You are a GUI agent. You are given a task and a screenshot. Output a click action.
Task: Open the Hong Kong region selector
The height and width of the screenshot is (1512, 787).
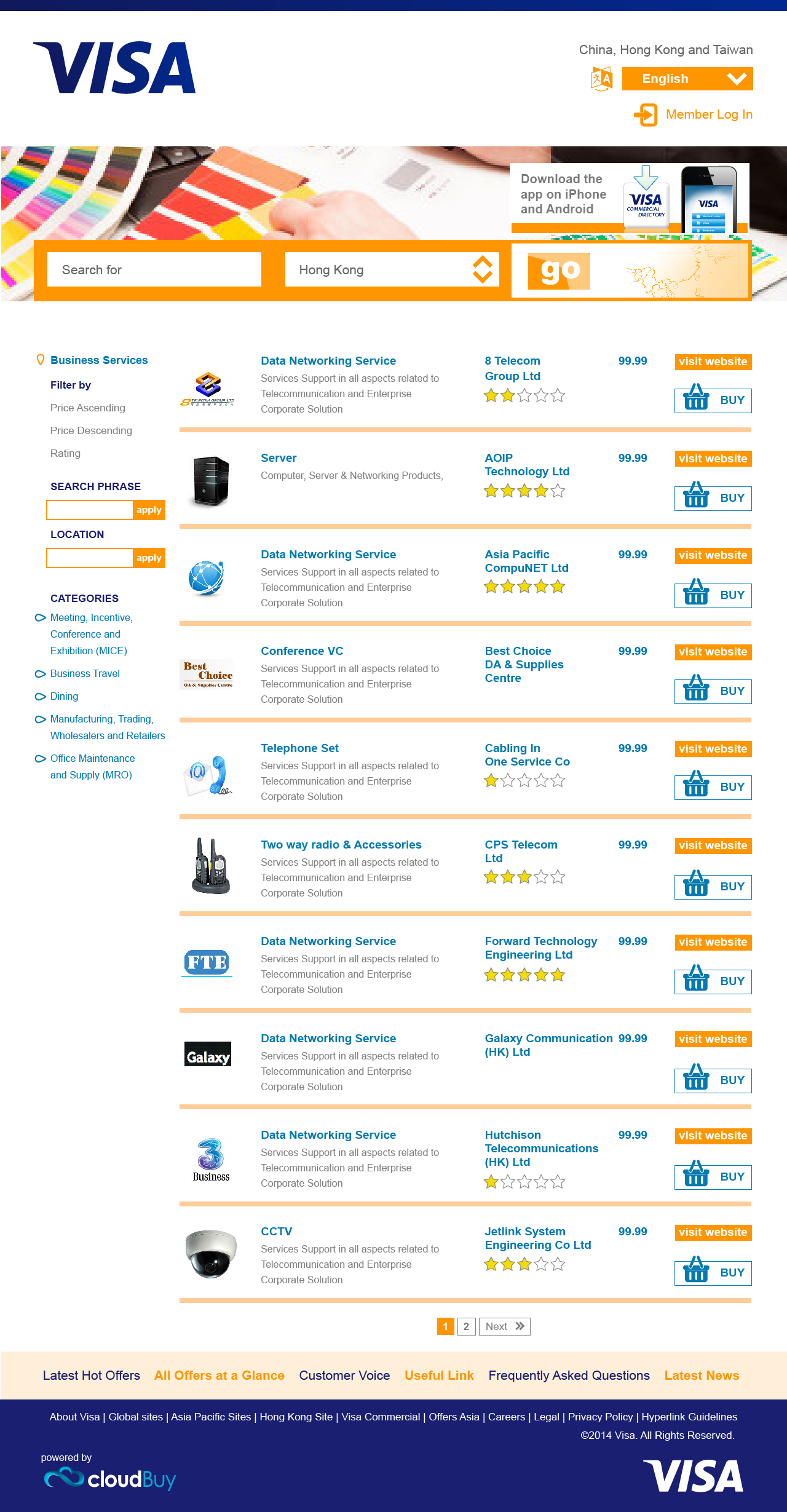coord(392,270)
